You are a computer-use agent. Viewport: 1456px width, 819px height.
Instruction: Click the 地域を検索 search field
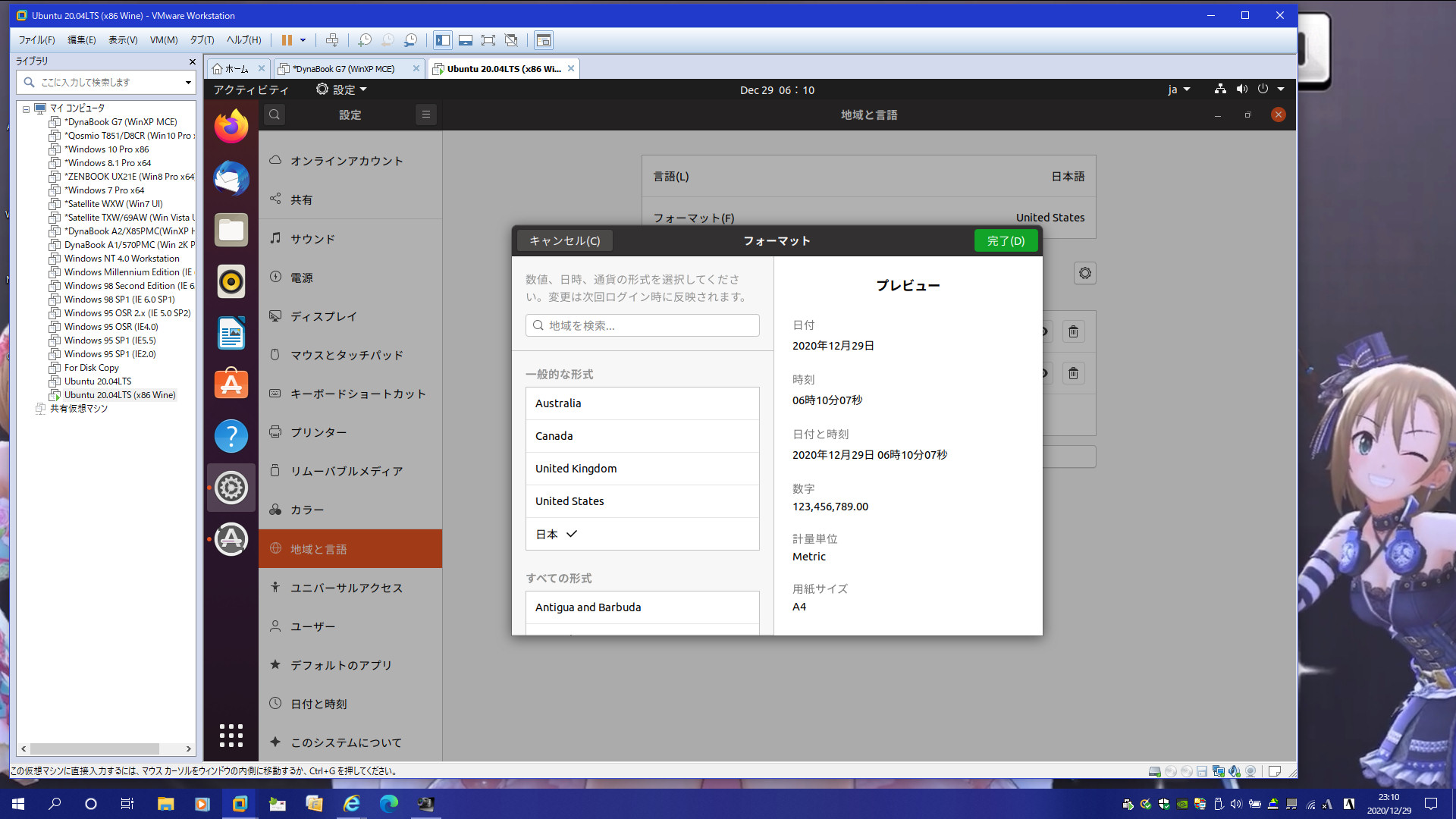[642, 325]
